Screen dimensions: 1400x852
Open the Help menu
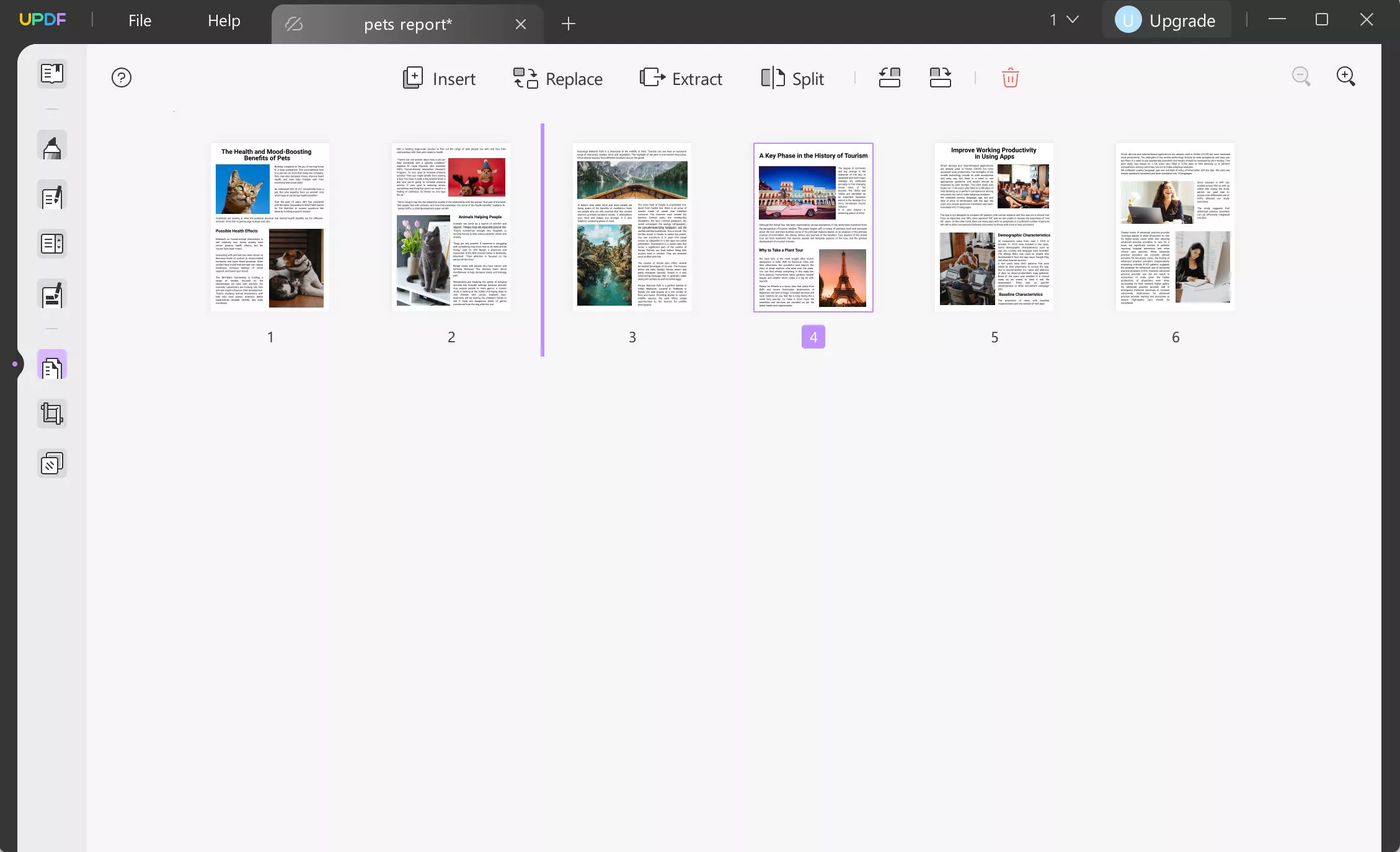223,20
